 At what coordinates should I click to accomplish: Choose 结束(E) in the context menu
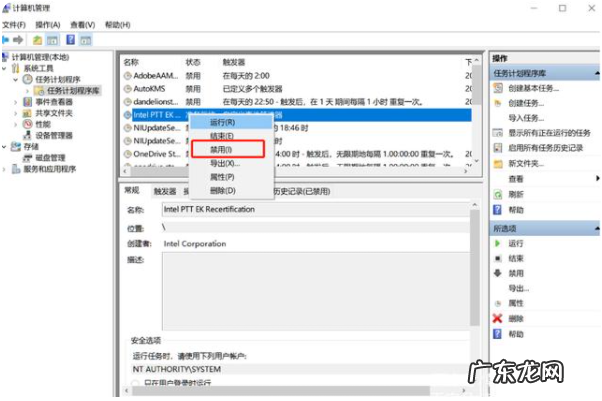(232, 136)
